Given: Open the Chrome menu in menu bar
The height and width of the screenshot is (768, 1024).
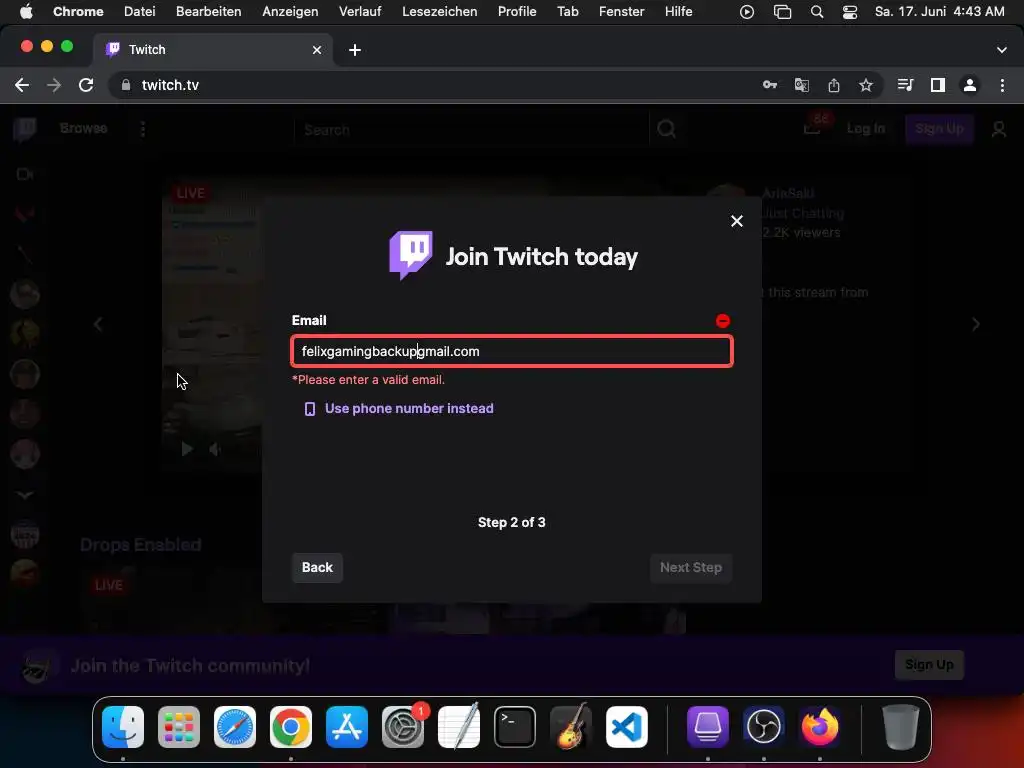Looking at the screenshot, I should point(78,12).
